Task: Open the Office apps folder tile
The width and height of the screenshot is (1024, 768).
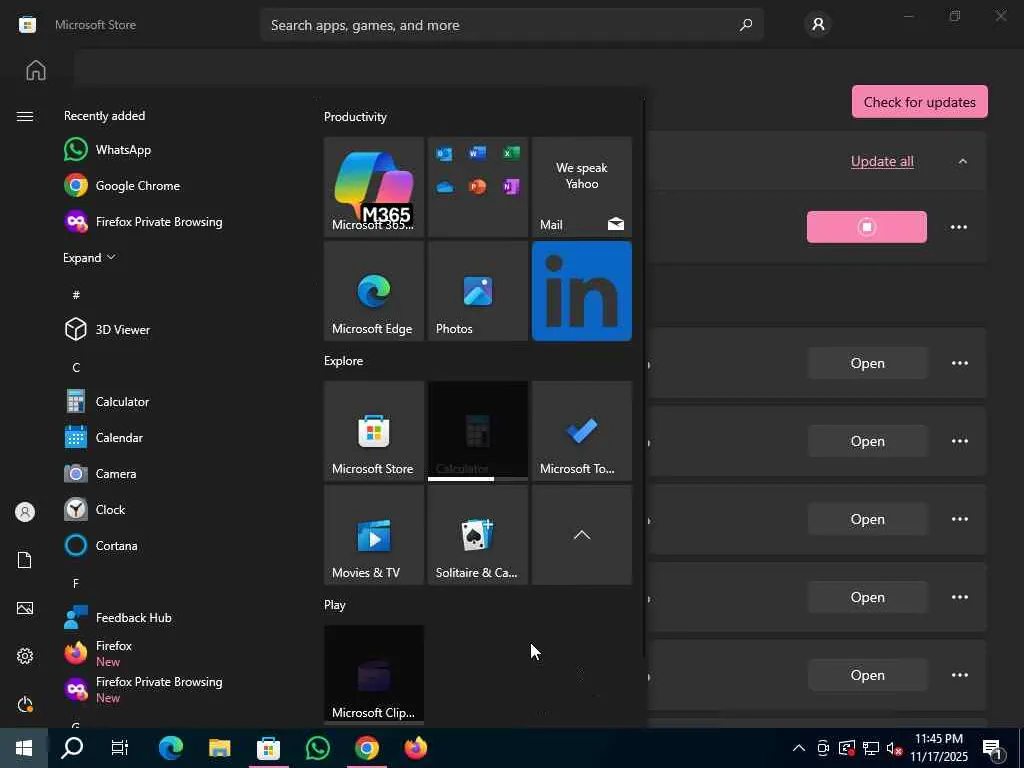Action: [x=477, y=187]
